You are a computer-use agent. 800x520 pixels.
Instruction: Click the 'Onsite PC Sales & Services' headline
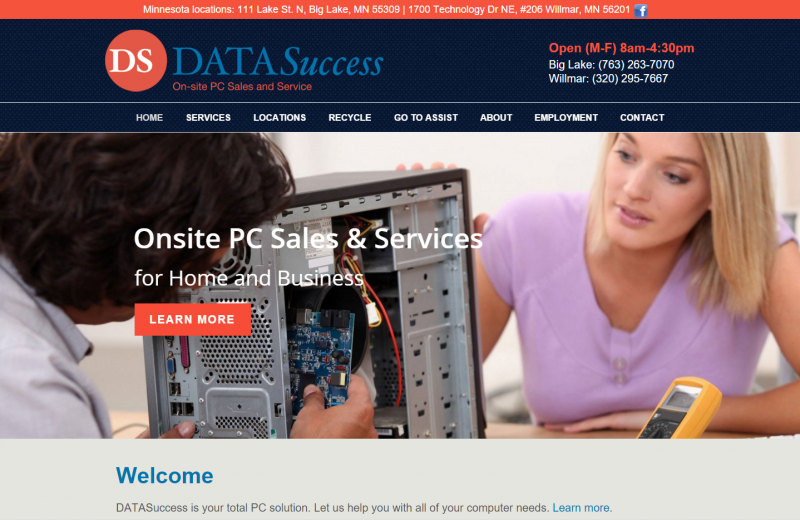pos(308,238)
